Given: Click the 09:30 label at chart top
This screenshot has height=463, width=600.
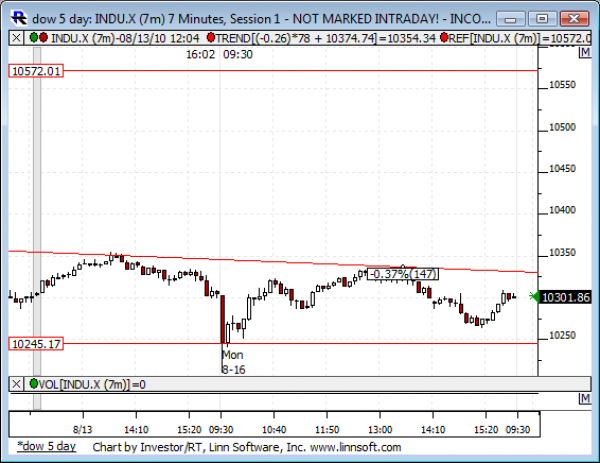Looking at the screenshot, I should [x=238, y=54].
